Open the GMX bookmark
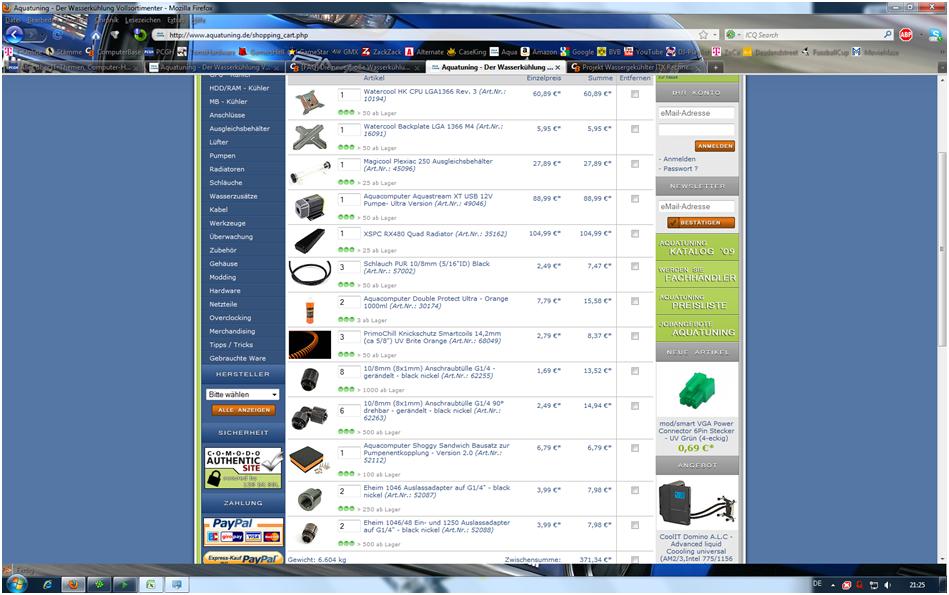Image resolution: width=949 pixels, height=595 pixels. (346, 52)
